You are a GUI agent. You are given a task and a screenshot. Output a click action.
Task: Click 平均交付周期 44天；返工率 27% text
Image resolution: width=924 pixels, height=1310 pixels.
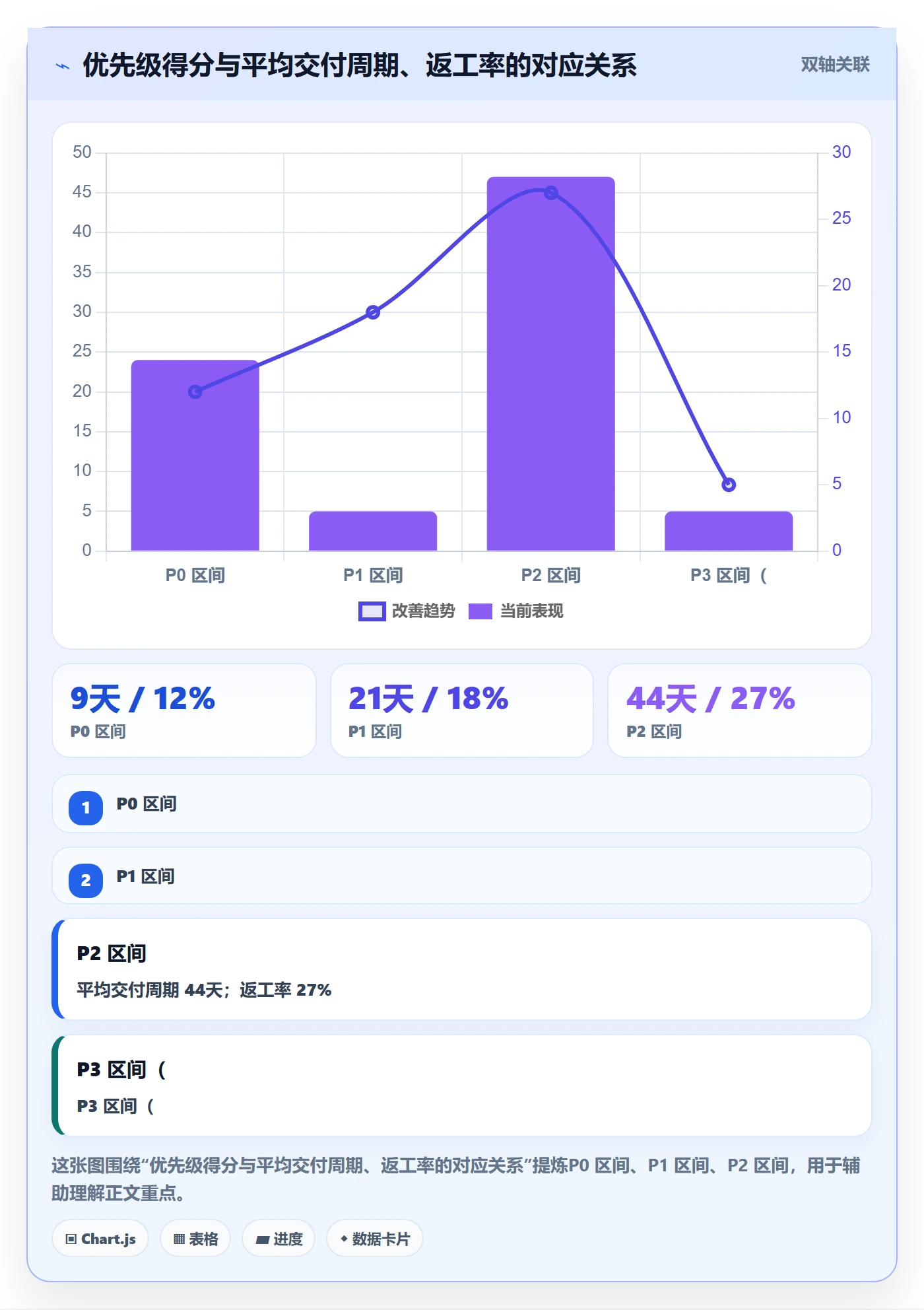pos(204,990)
